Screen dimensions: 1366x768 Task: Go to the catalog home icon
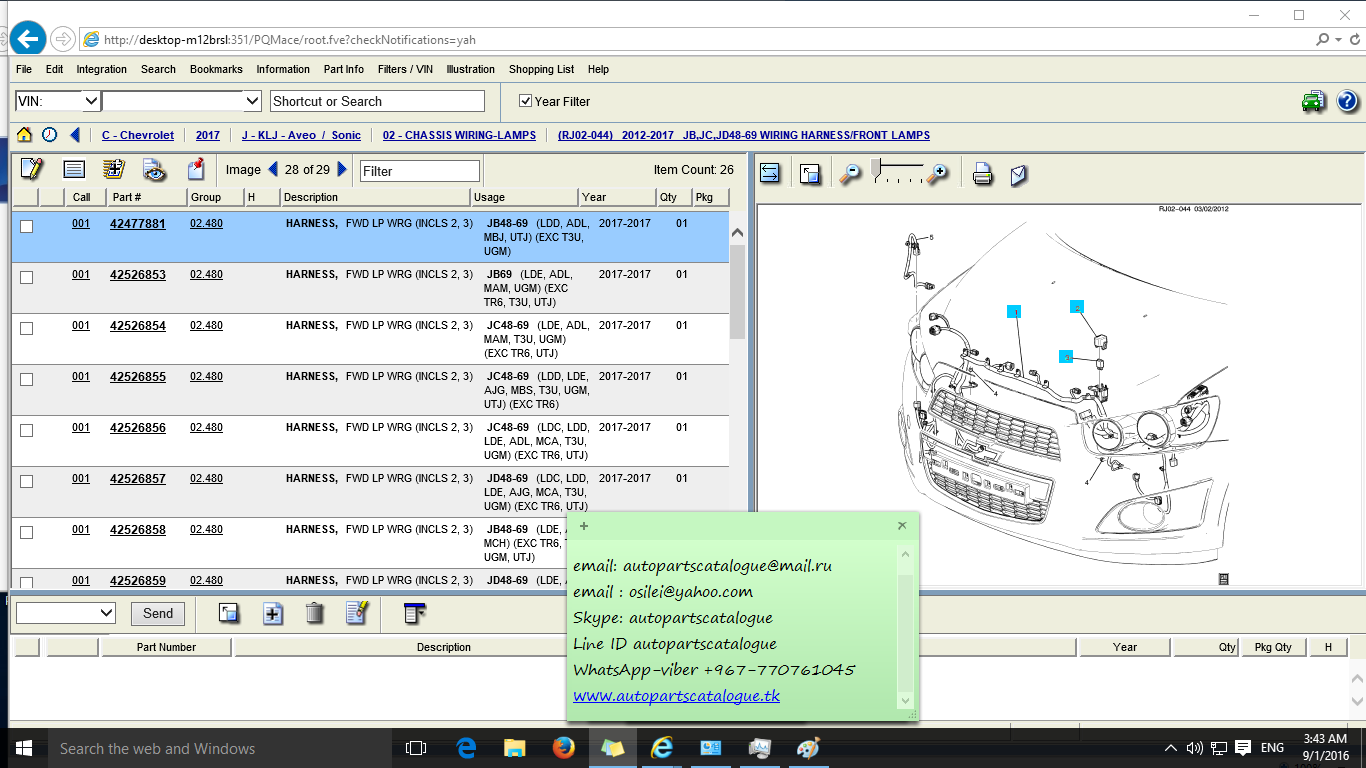[24, 135]
